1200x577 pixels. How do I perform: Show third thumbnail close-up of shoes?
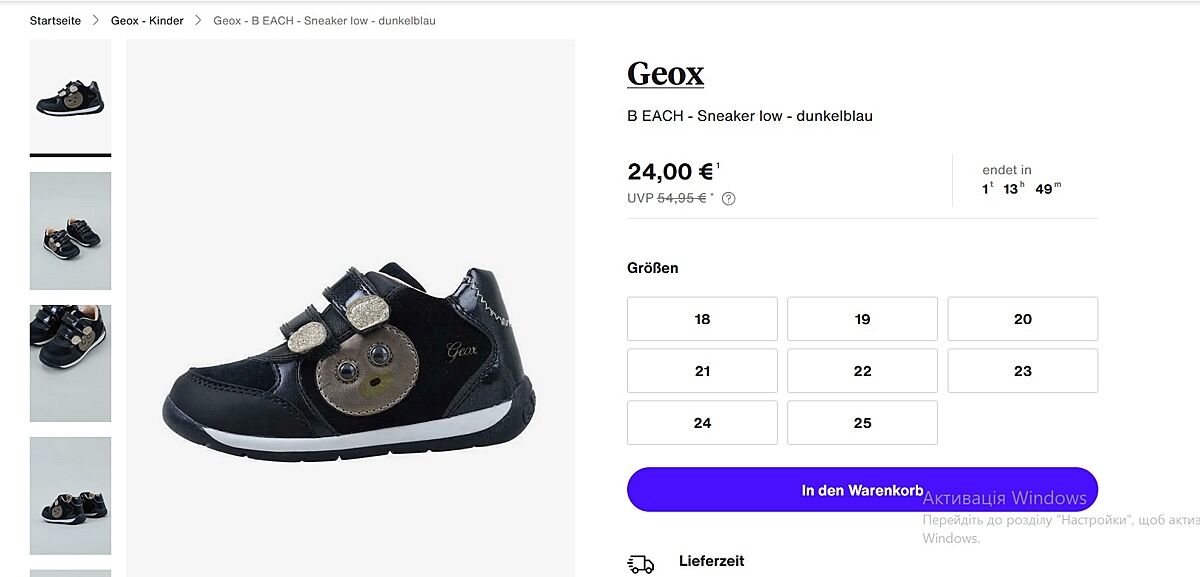(70, 363)
